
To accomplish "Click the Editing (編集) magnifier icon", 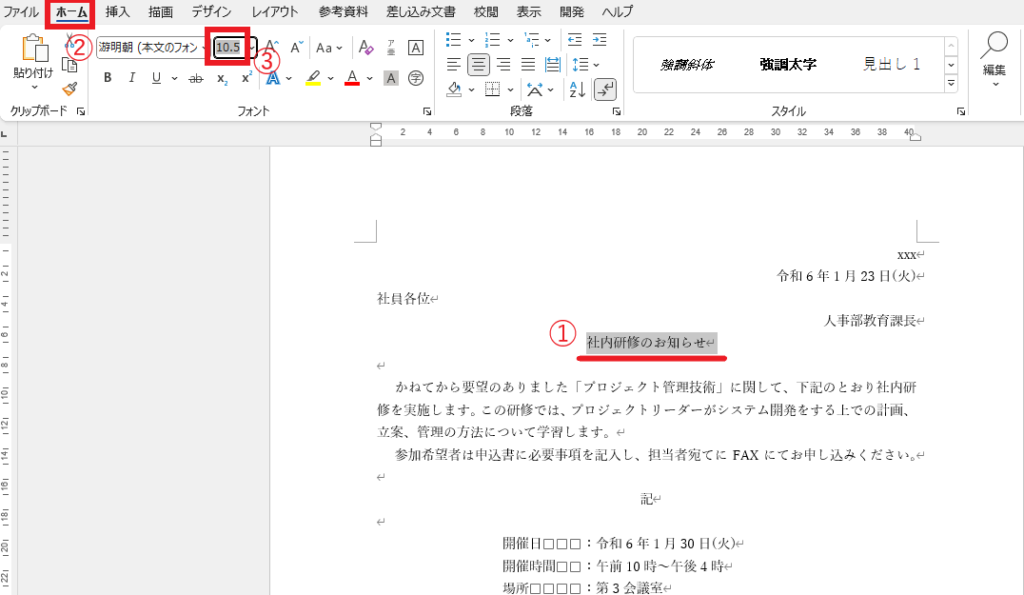I will click(x=995, y=46).
